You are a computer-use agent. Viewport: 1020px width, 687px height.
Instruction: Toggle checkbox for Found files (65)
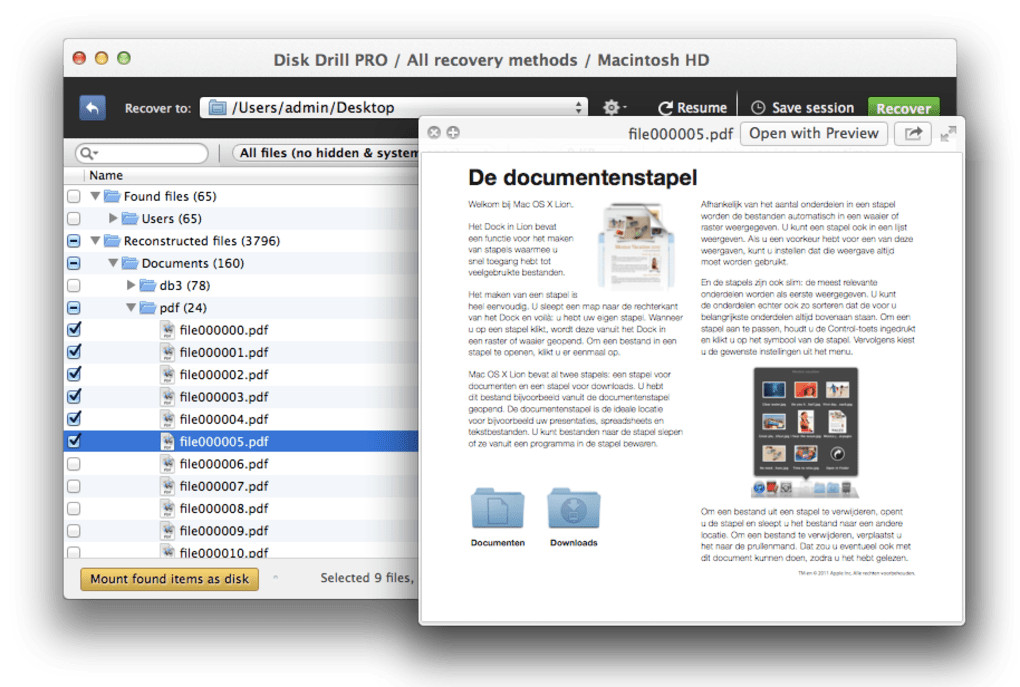point(74,196)
